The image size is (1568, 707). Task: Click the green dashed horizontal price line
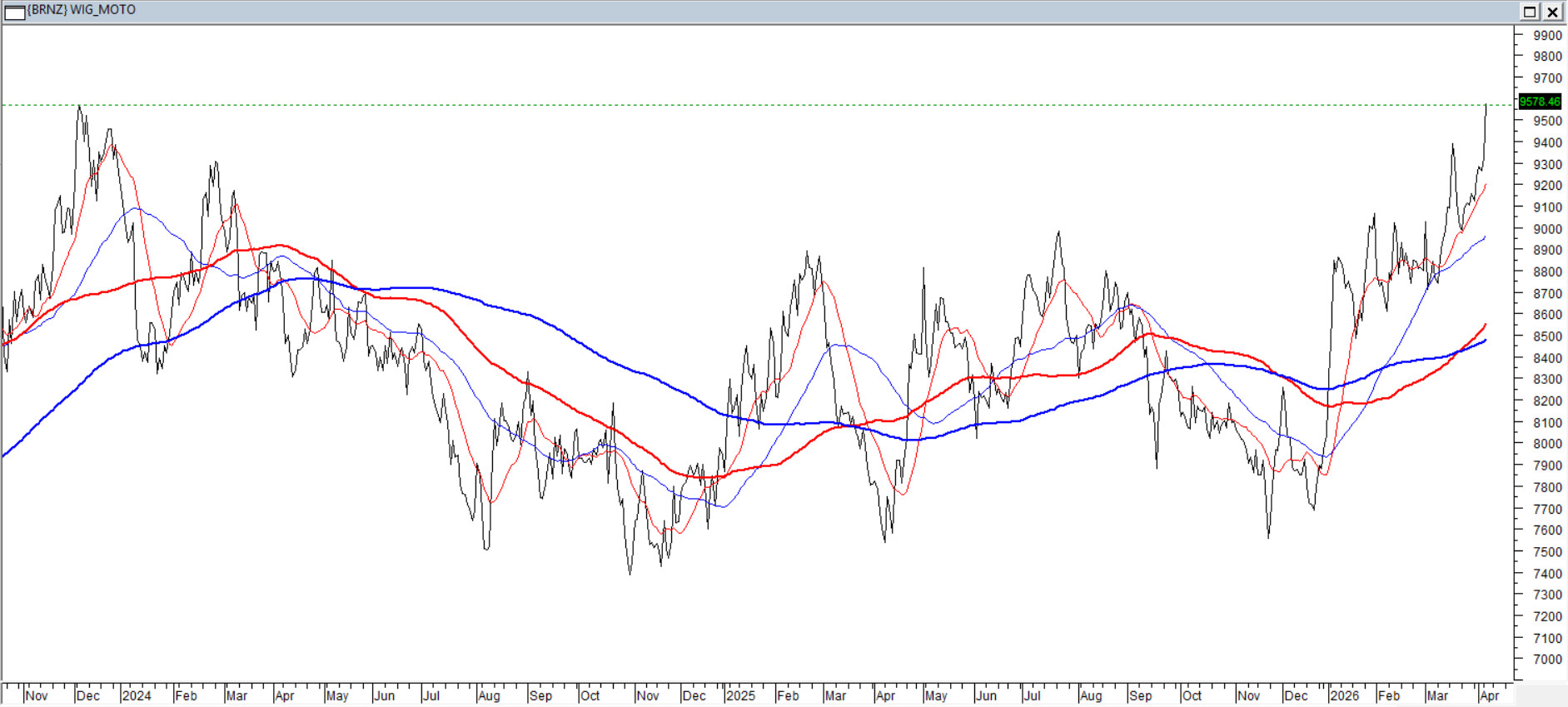click(x=749, y=105)
